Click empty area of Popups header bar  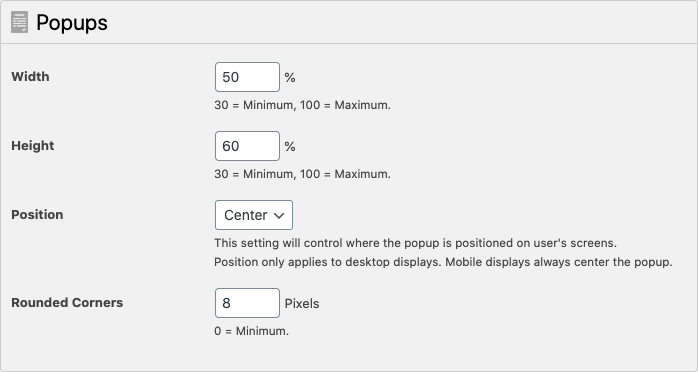401,22
